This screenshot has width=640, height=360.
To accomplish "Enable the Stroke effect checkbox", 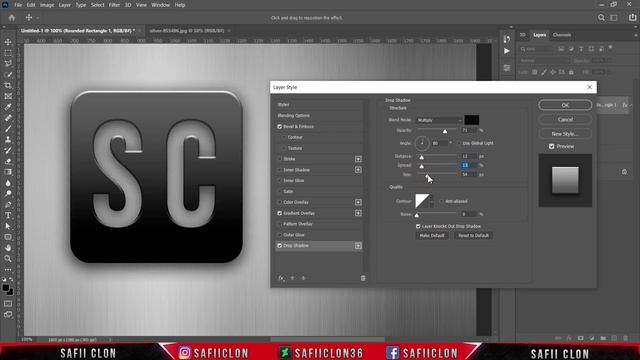I will click(x=280, y=159).
